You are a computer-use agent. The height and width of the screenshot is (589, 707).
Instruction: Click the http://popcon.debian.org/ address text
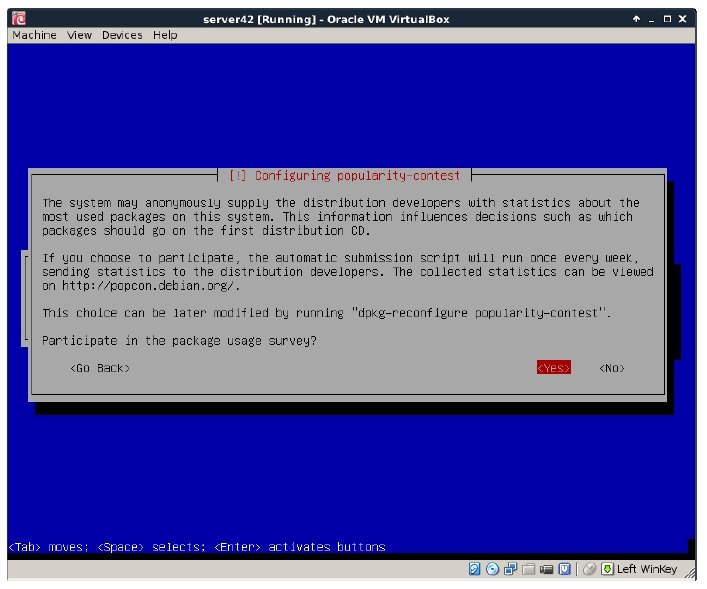tap(148, 286)
